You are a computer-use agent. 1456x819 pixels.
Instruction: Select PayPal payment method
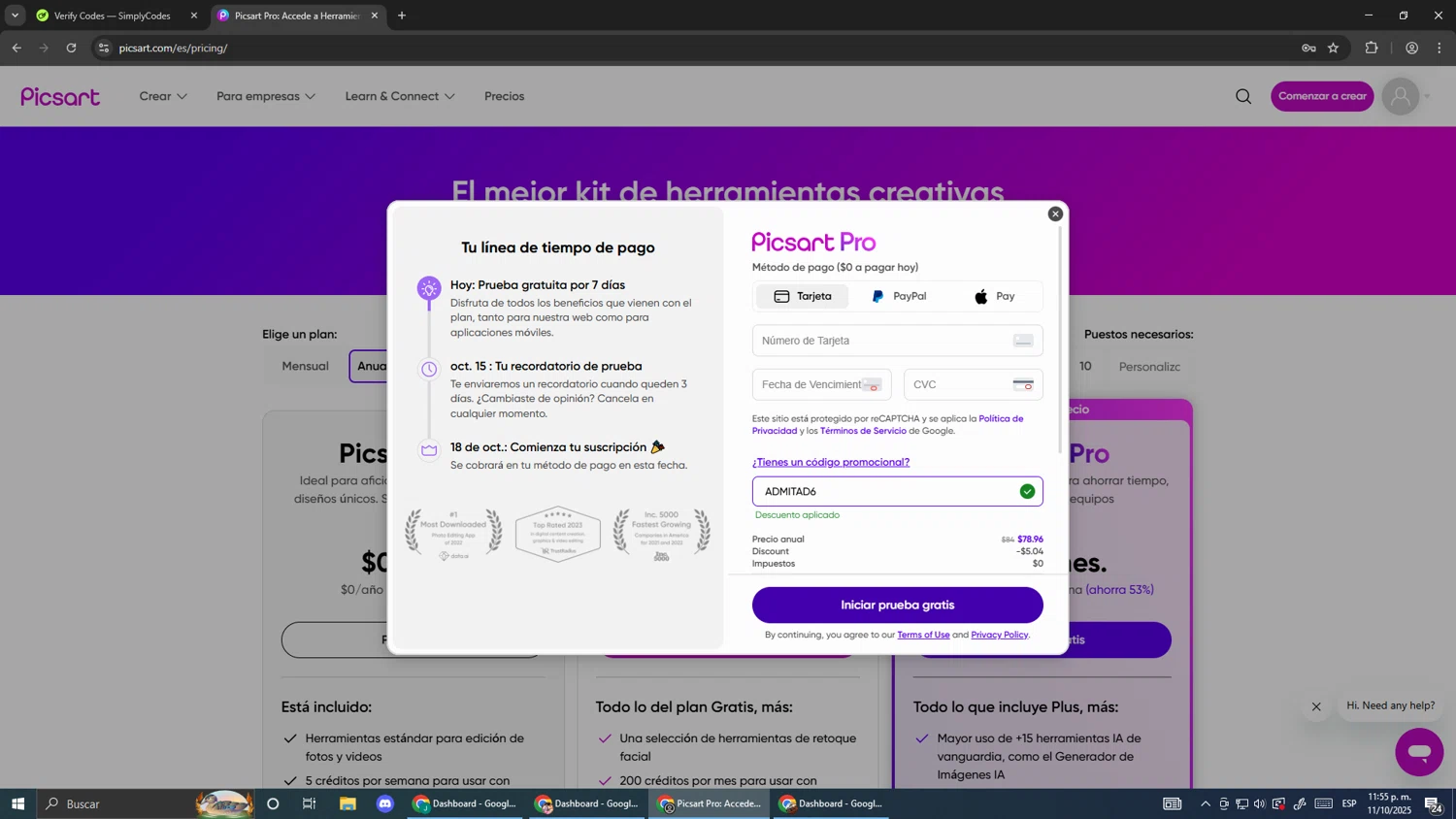[x=899, y=296]
